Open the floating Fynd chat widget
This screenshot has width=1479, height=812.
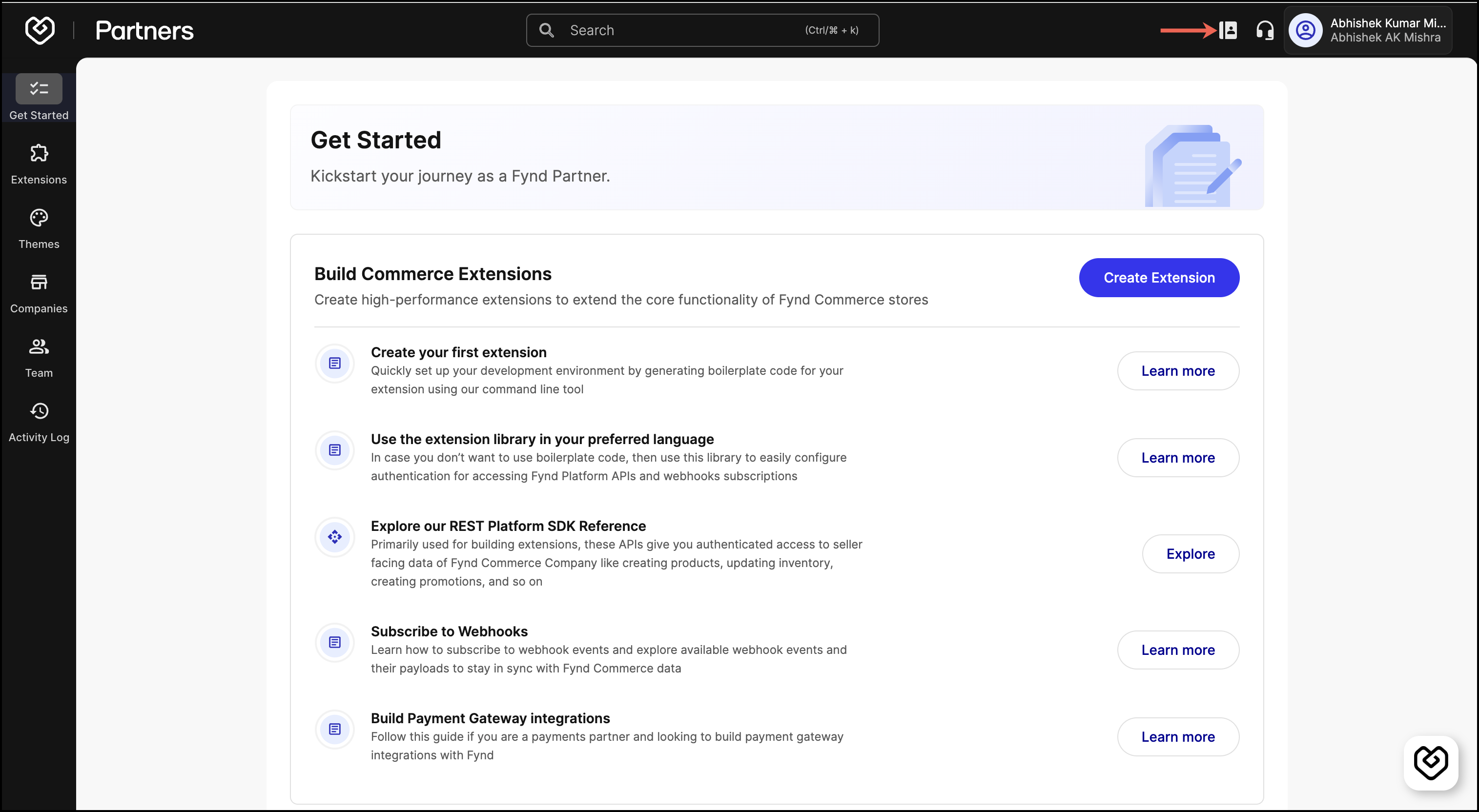(x=1431, y=763)
